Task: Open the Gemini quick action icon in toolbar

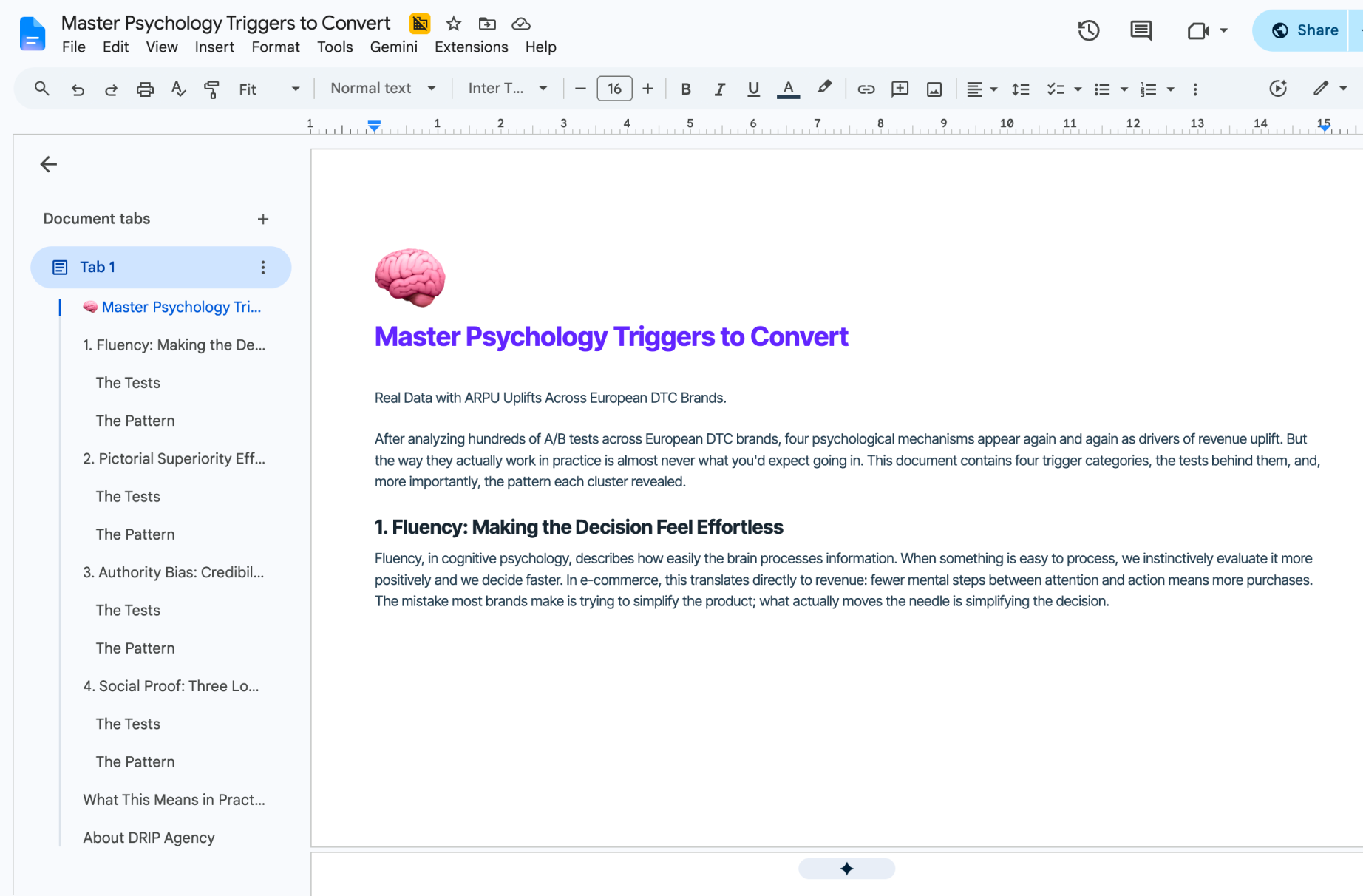Action: pos(1278,89)
